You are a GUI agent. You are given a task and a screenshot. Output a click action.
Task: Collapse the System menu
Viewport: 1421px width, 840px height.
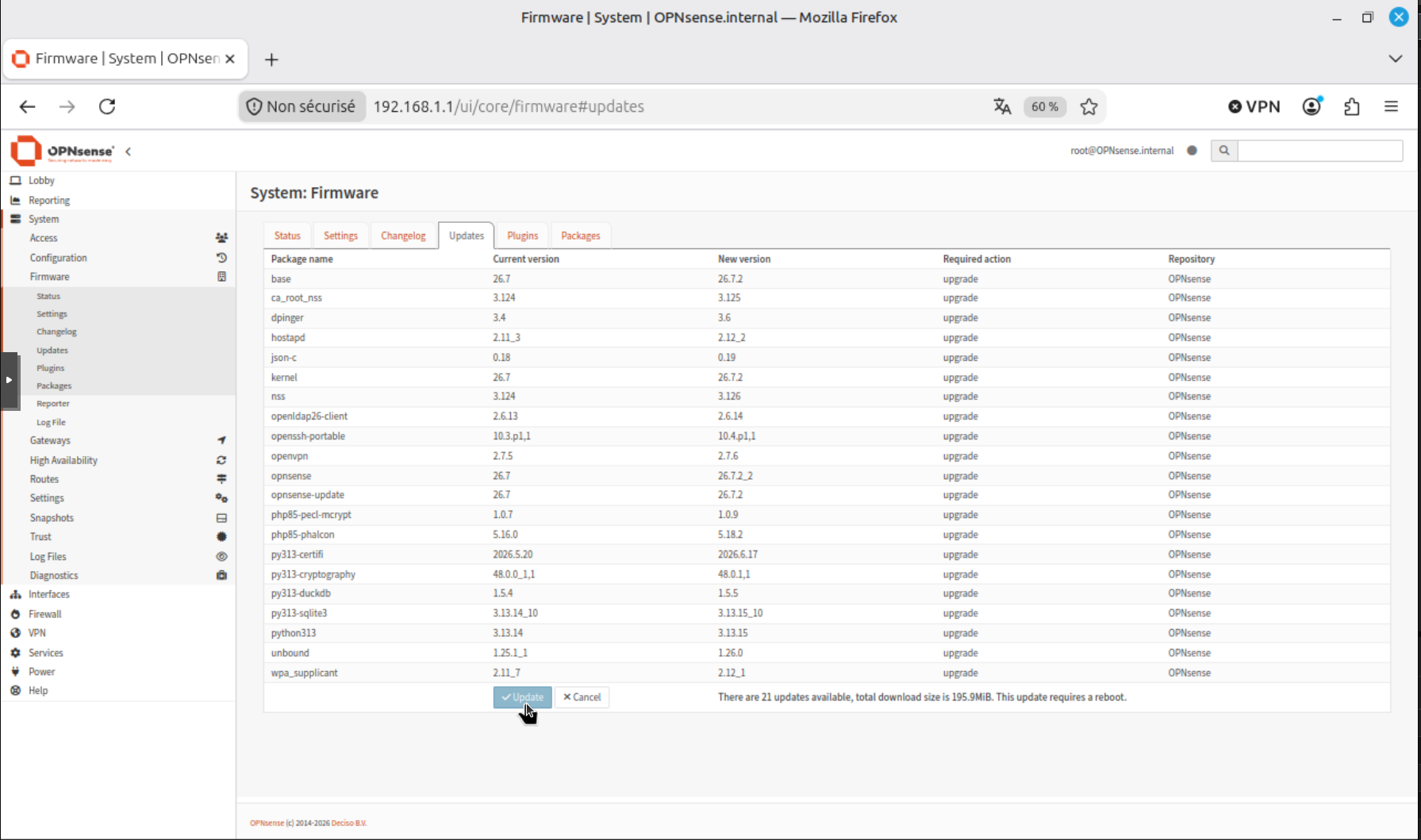pos(44,220)
